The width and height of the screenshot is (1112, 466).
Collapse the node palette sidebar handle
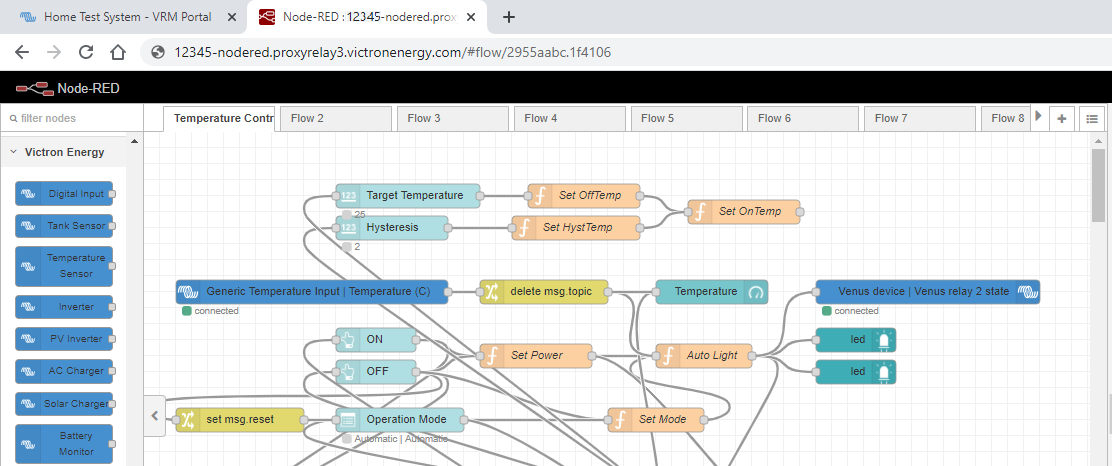coord(154,415)
